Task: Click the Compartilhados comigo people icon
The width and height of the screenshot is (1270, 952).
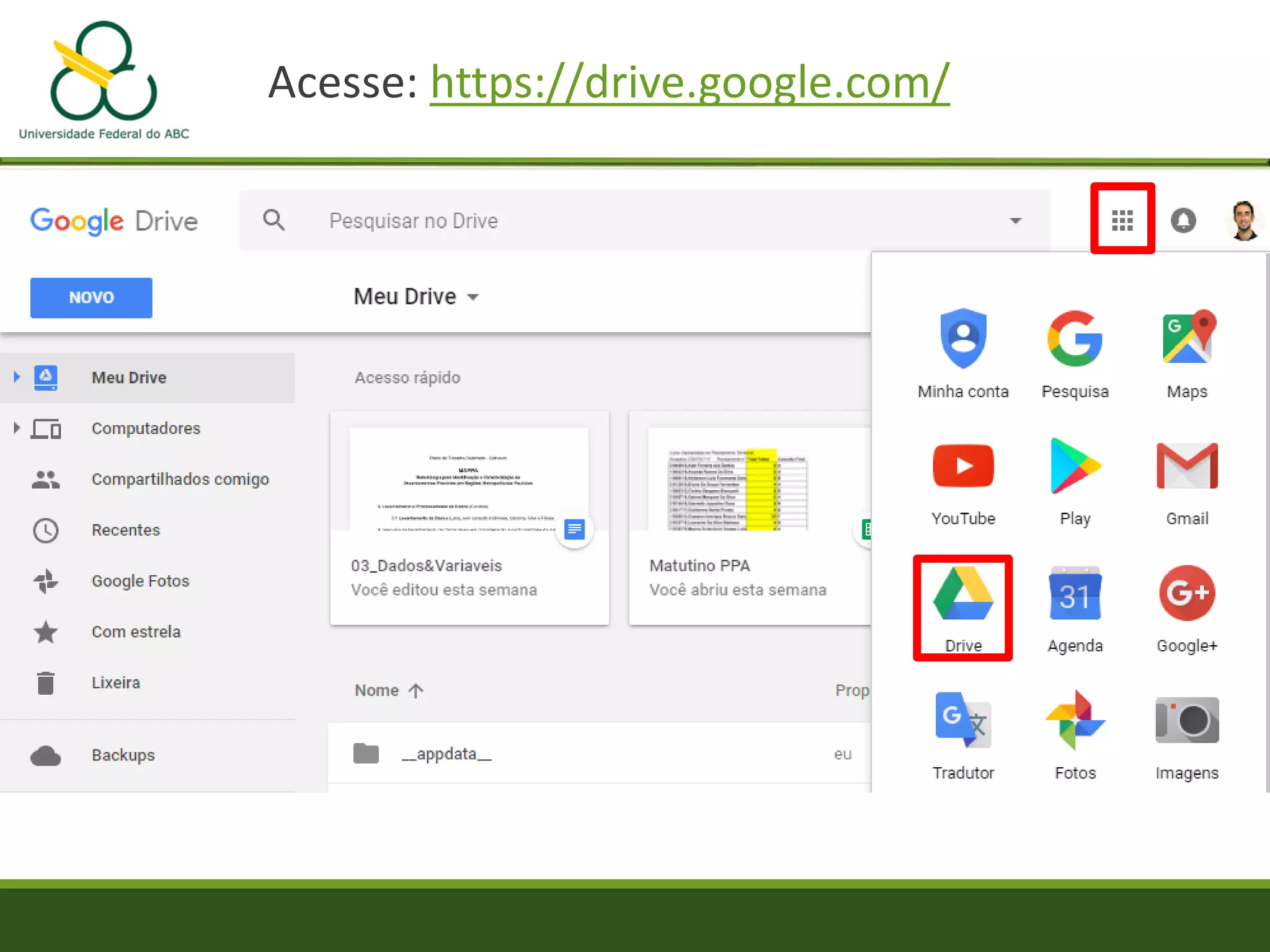Action: (45, 479)
